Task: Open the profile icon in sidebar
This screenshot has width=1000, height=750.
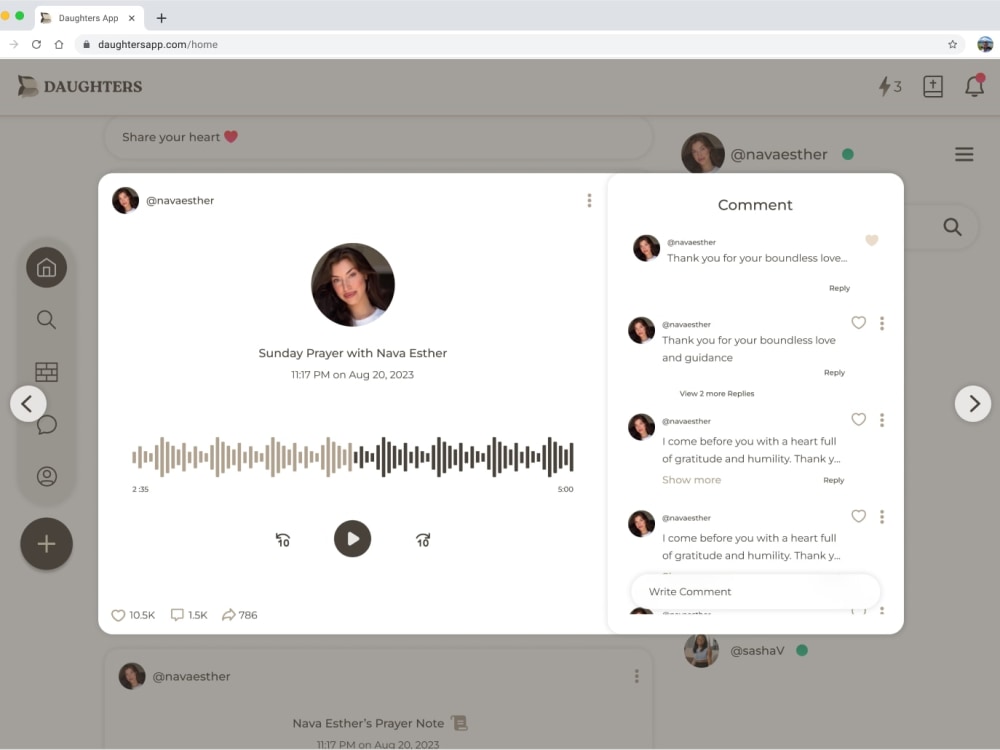Action: pyautogui.click(x=47, y=476)
